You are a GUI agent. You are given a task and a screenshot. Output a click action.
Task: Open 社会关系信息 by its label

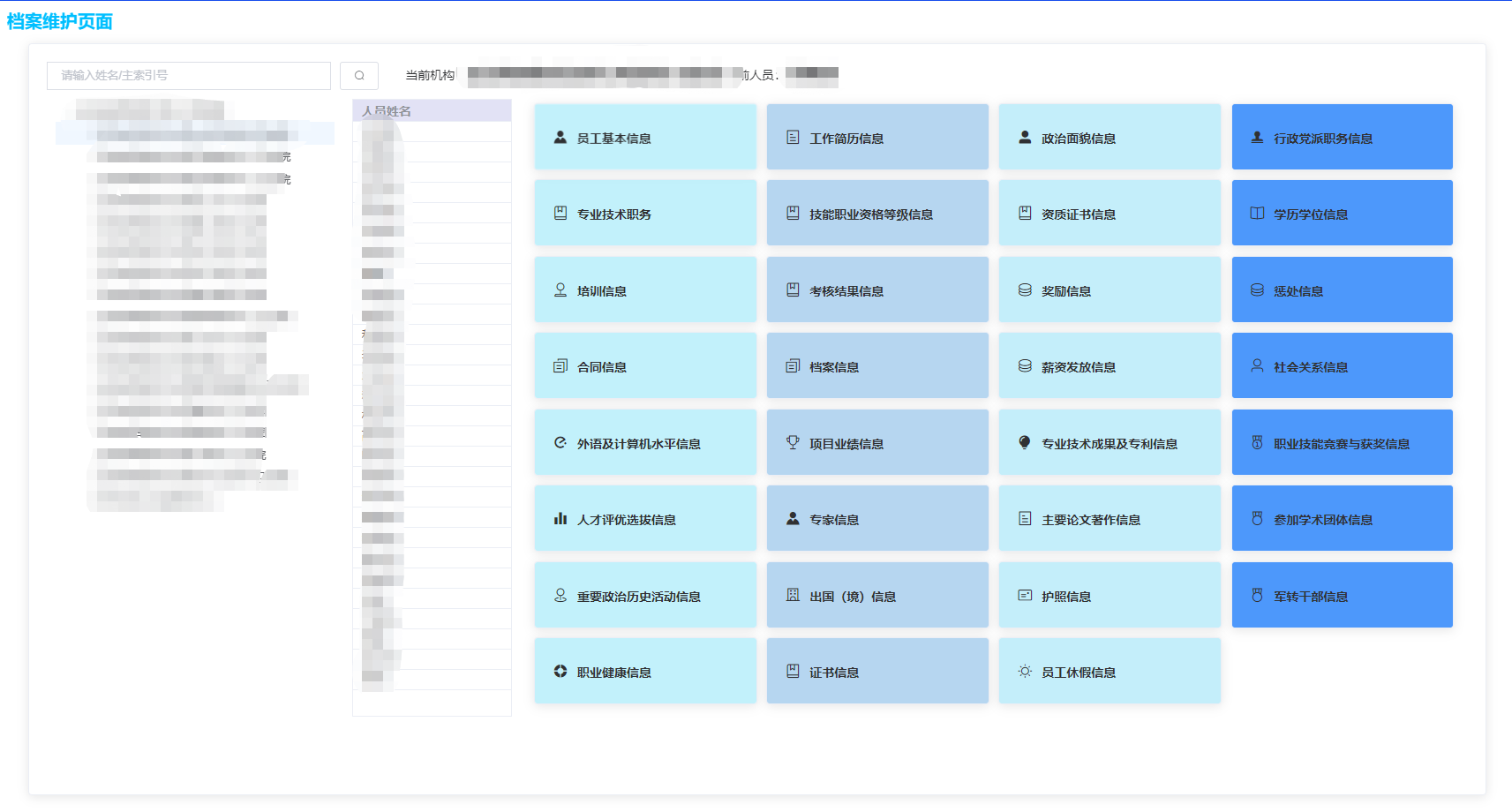(x=1311, y=367)
